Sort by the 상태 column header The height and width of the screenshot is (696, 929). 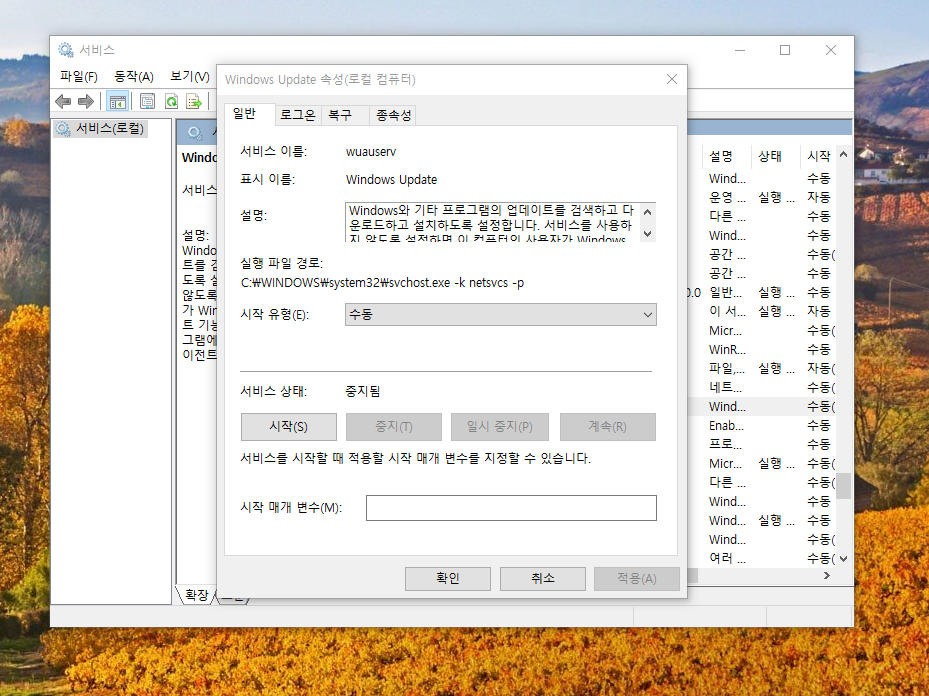point(774,156)
